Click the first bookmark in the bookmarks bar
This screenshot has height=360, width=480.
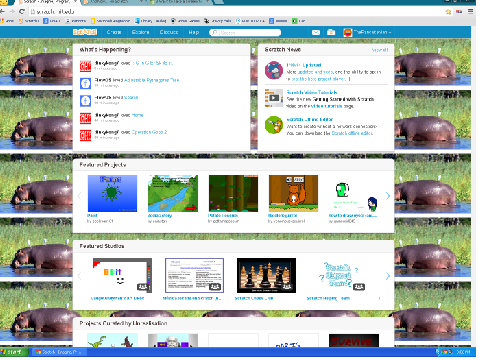(7, 21)
